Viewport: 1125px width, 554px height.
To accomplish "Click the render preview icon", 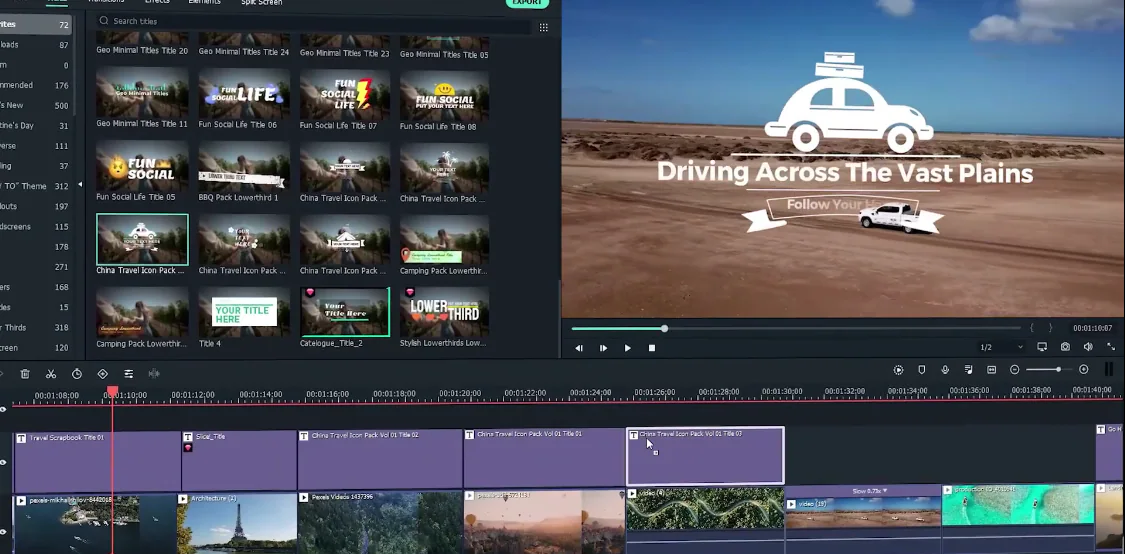I will pos(898,370).
